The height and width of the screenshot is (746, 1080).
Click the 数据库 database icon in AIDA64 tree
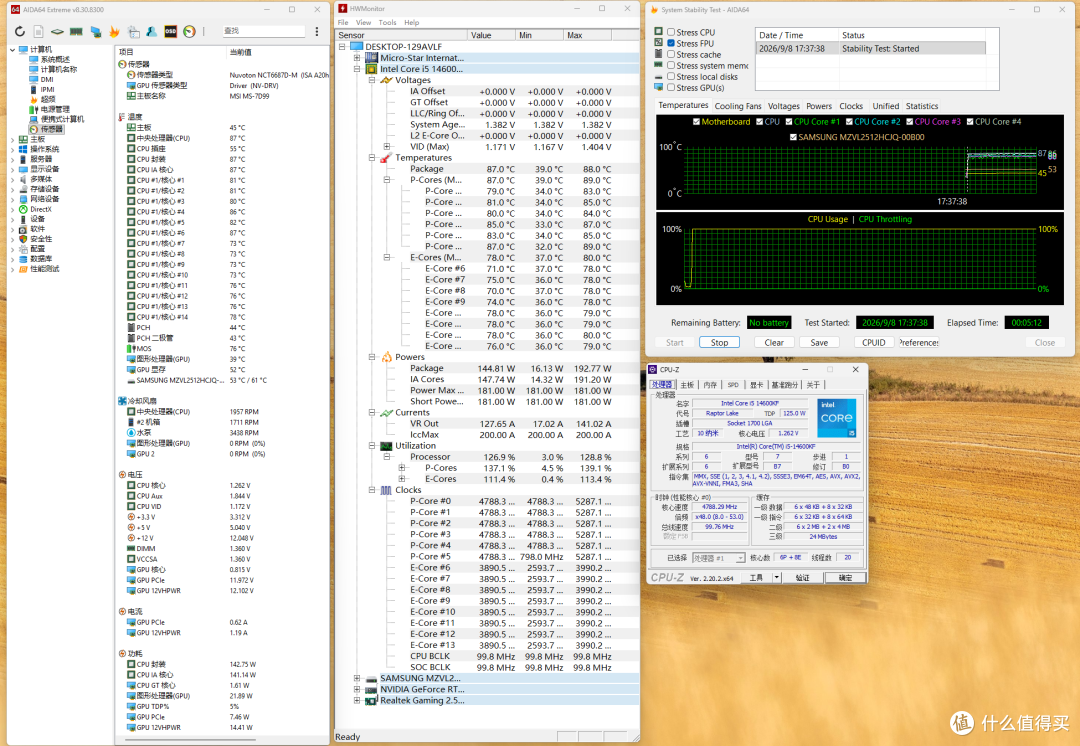tap(23, 259)
